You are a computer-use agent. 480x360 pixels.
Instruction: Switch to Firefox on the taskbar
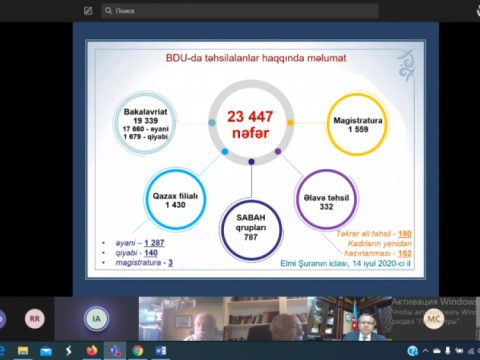point(92,351)
